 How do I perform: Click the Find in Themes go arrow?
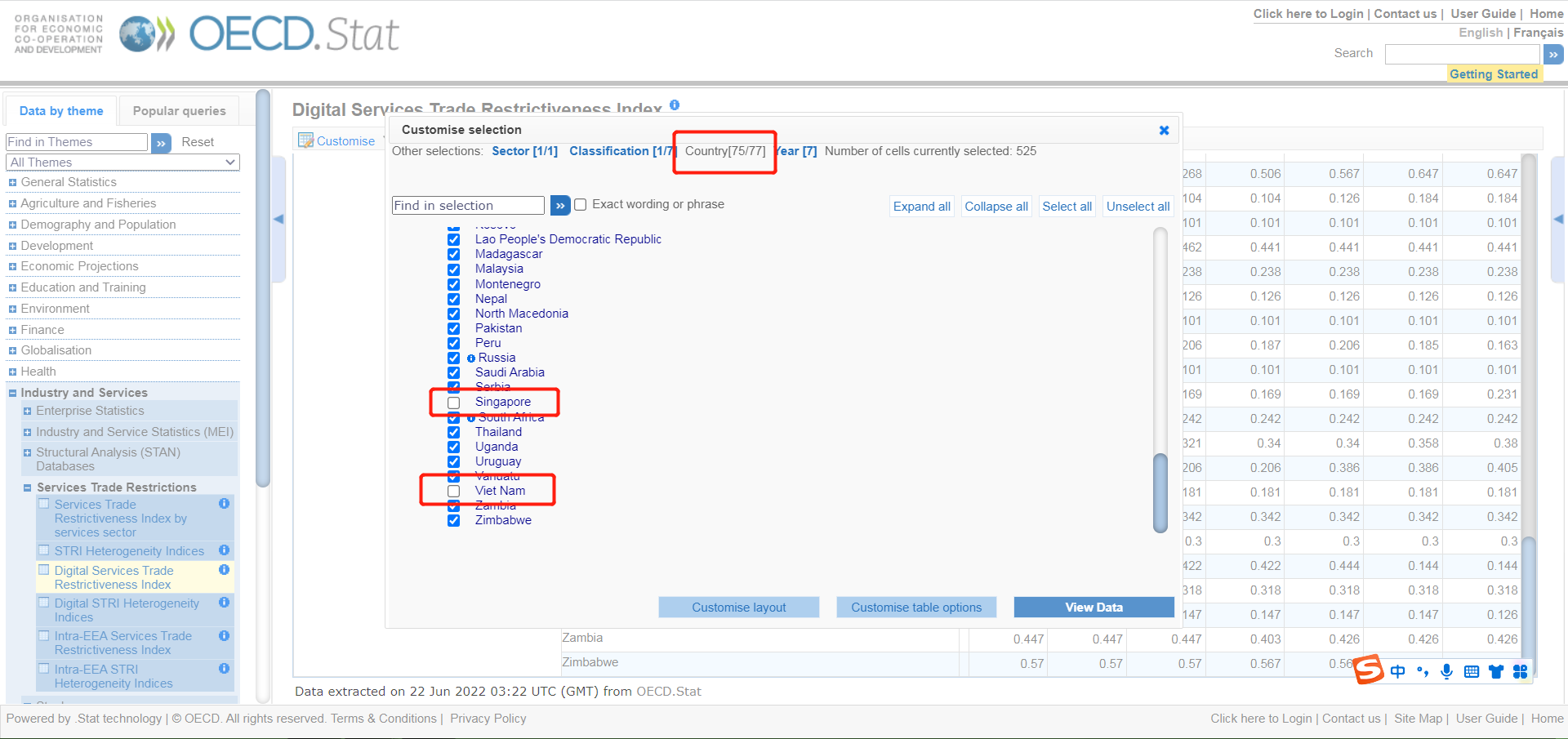[x=161, y=142]
